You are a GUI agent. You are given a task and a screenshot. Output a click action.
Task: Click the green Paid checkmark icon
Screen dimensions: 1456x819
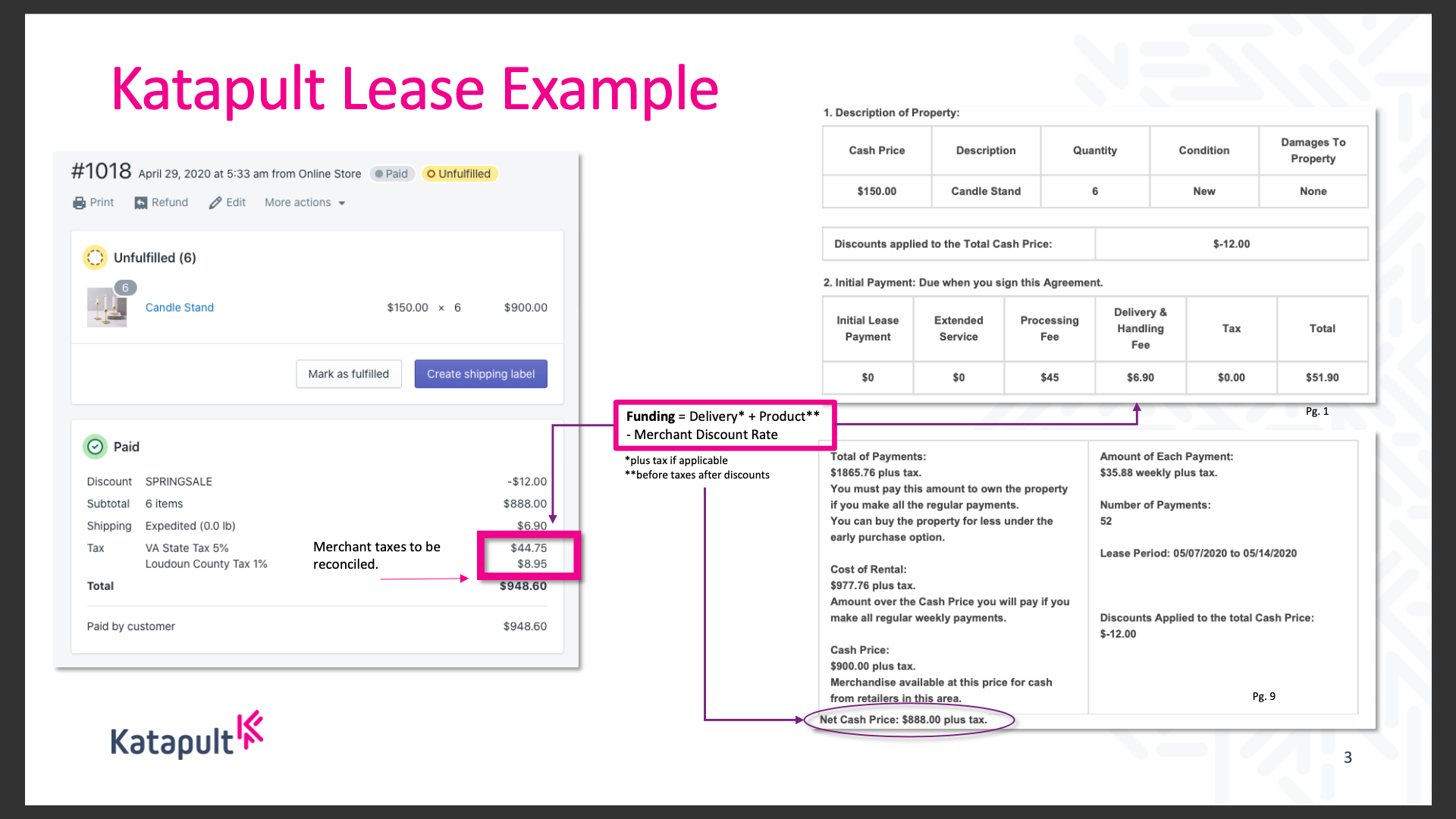point(95,447)
